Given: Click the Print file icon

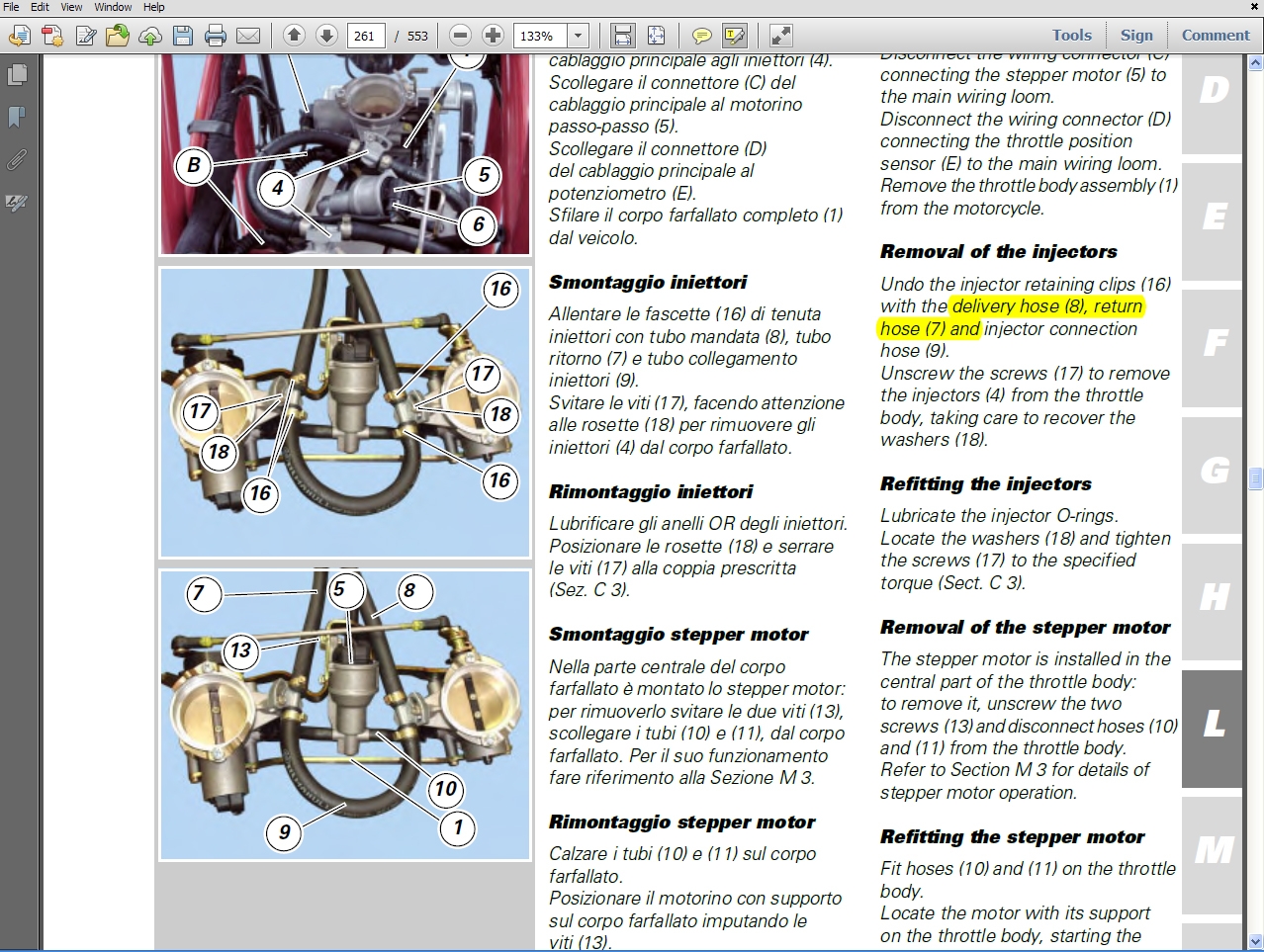Looking at the screenshot, I should pyautogui.click(x=216, y=37).
